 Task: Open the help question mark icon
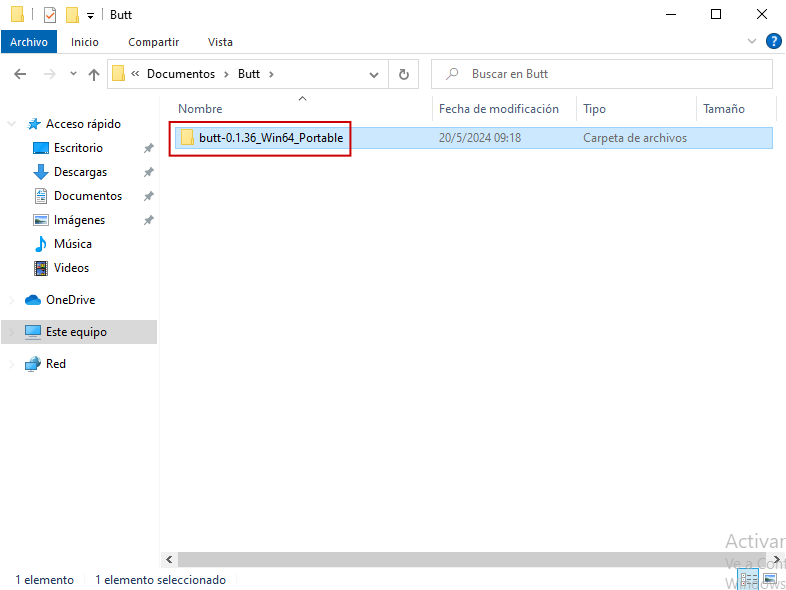pyautogui.click(x=773, y=42)
